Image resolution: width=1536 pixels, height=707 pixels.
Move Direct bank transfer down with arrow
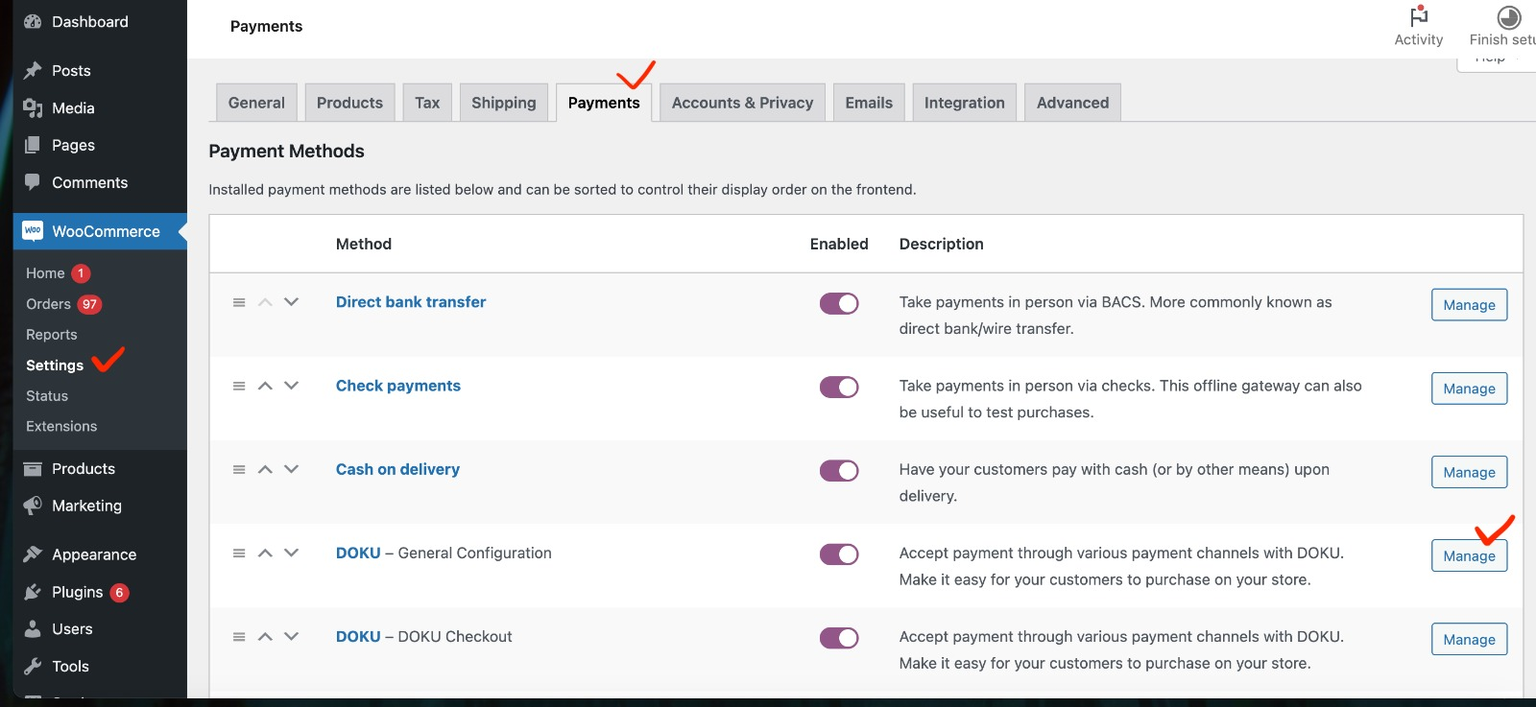click(x=291, y=302)
